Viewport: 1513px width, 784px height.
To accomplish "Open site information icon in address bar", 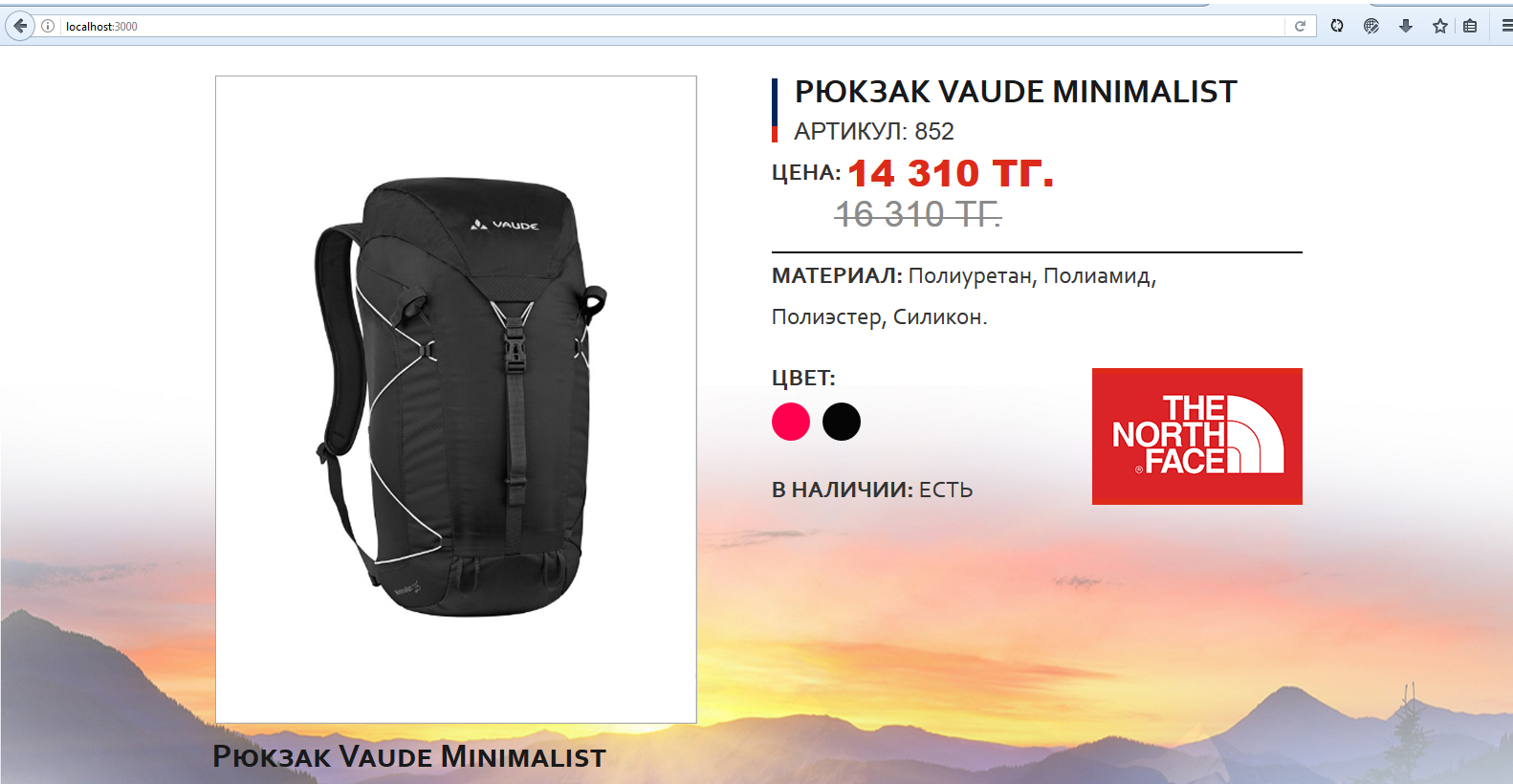I will pos(47,26).
